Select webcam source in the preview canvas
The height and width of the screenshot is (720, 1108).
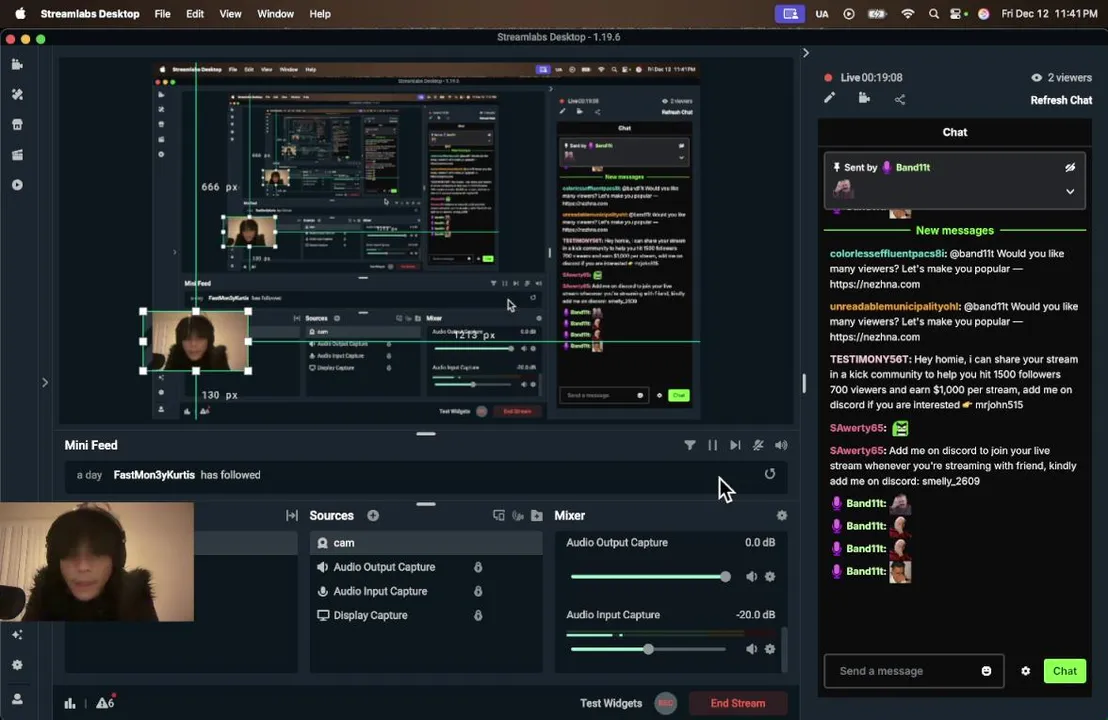[x=196, y=341]
